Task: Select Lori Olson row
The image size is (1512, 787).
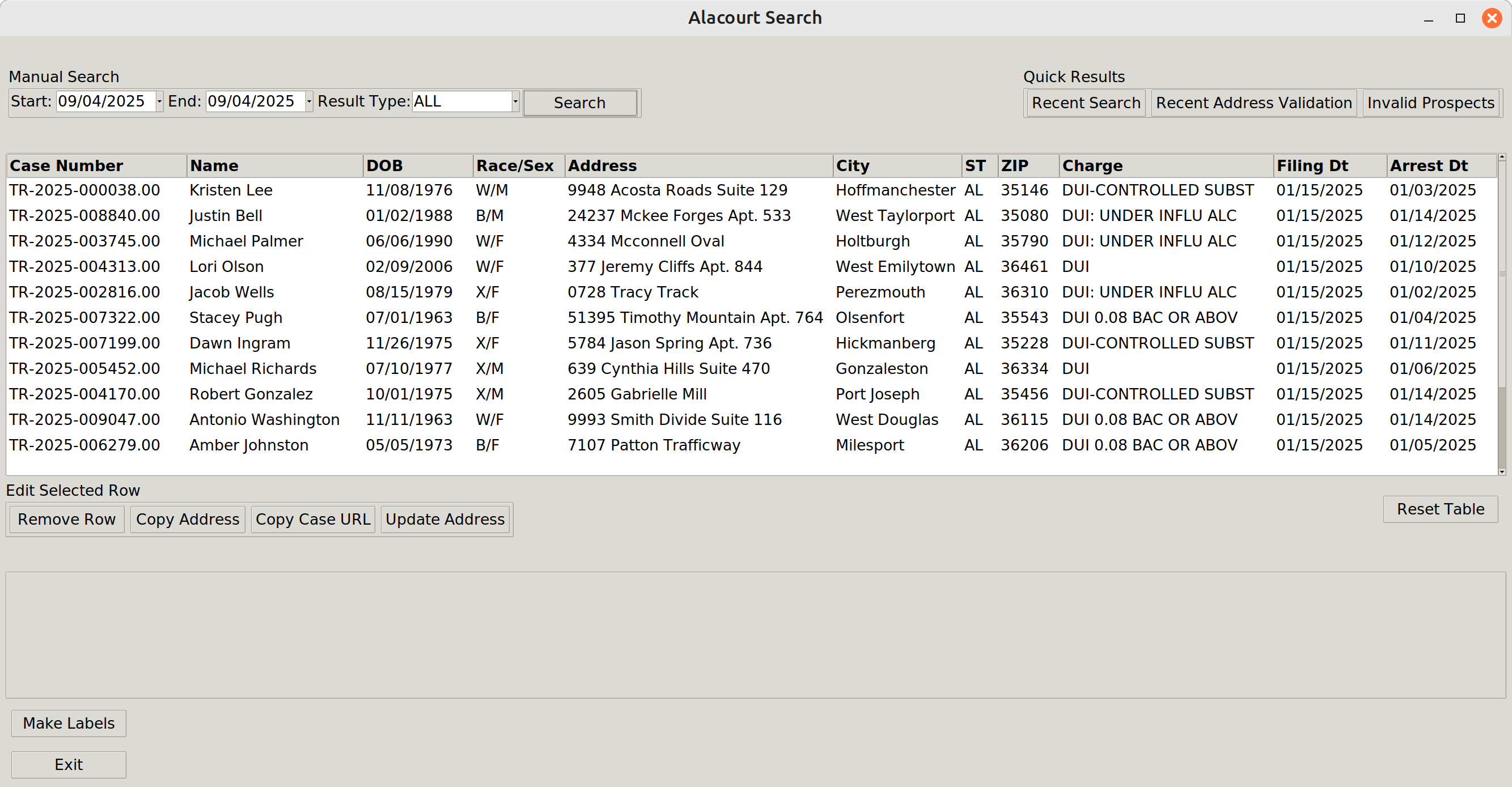Action: click(751, 267)
